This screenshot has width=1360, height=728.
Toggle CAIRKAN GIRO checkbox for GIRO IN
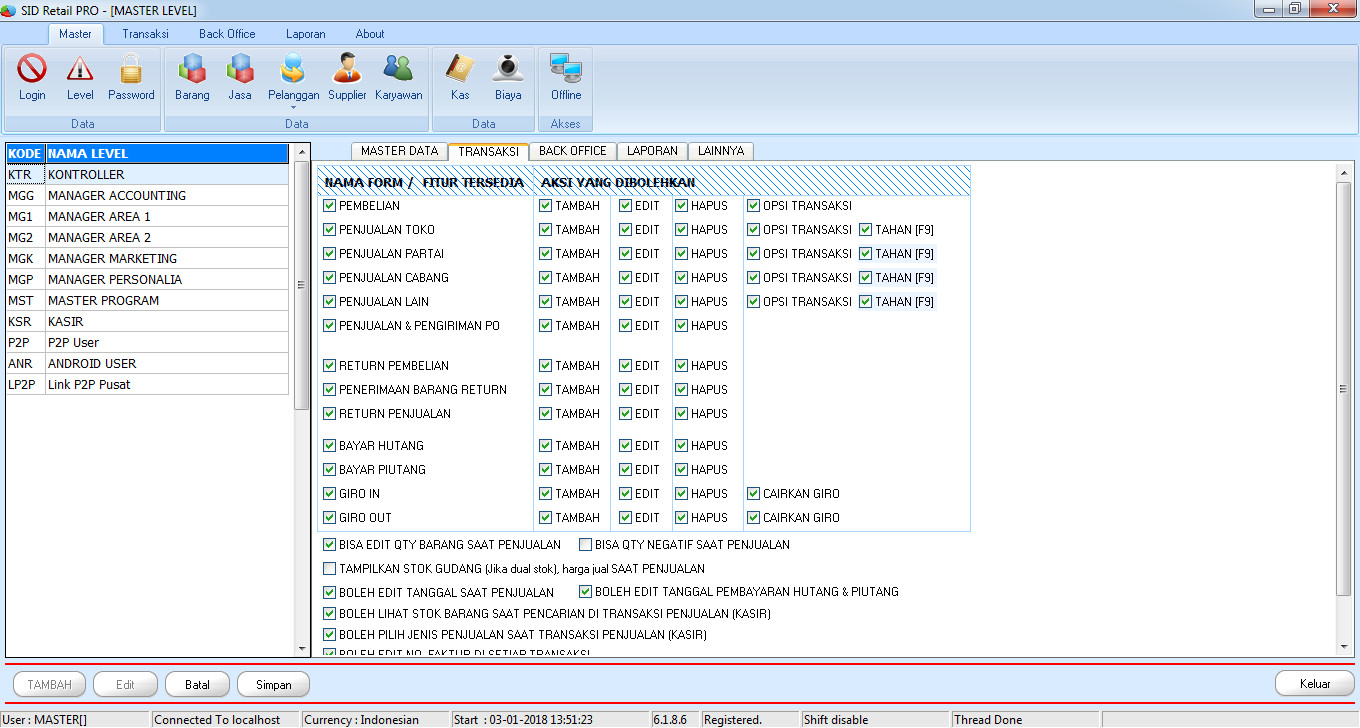point(753,494)
